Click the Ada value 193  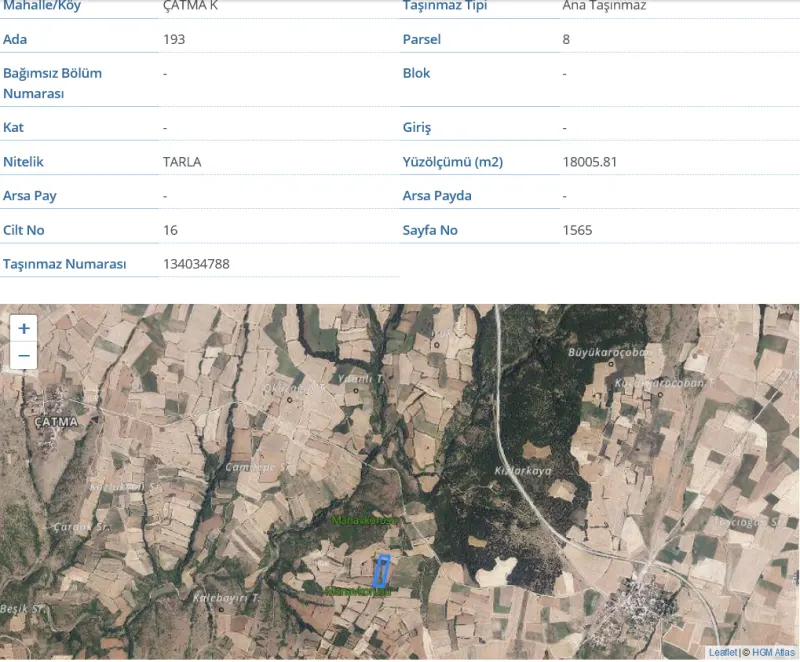pos(174,39)
